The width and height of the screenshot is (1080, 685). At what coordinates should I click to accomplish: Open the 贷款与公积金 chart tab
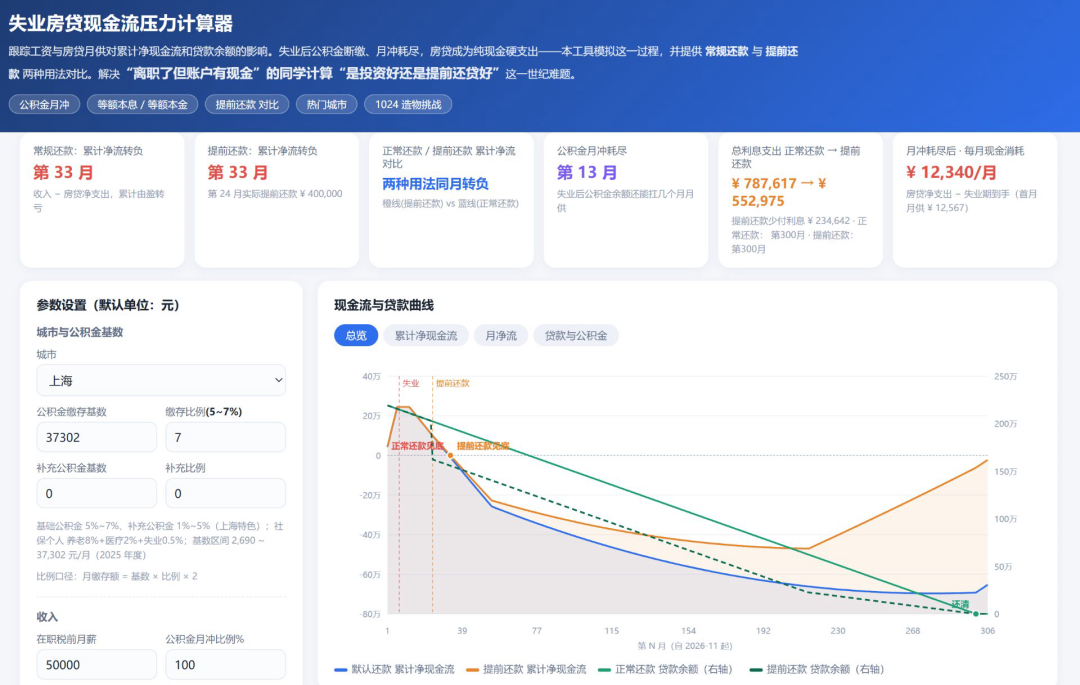point(576,335)
